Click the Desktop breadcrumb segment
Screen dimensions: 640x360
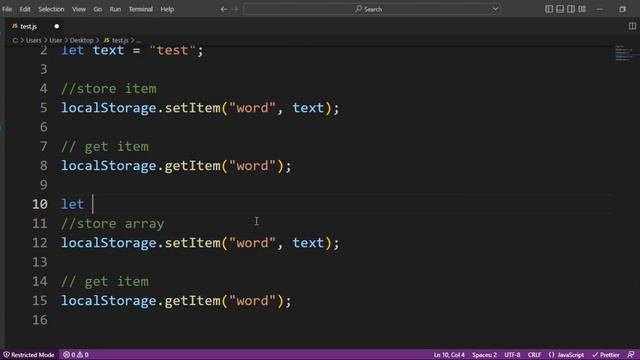81,40
